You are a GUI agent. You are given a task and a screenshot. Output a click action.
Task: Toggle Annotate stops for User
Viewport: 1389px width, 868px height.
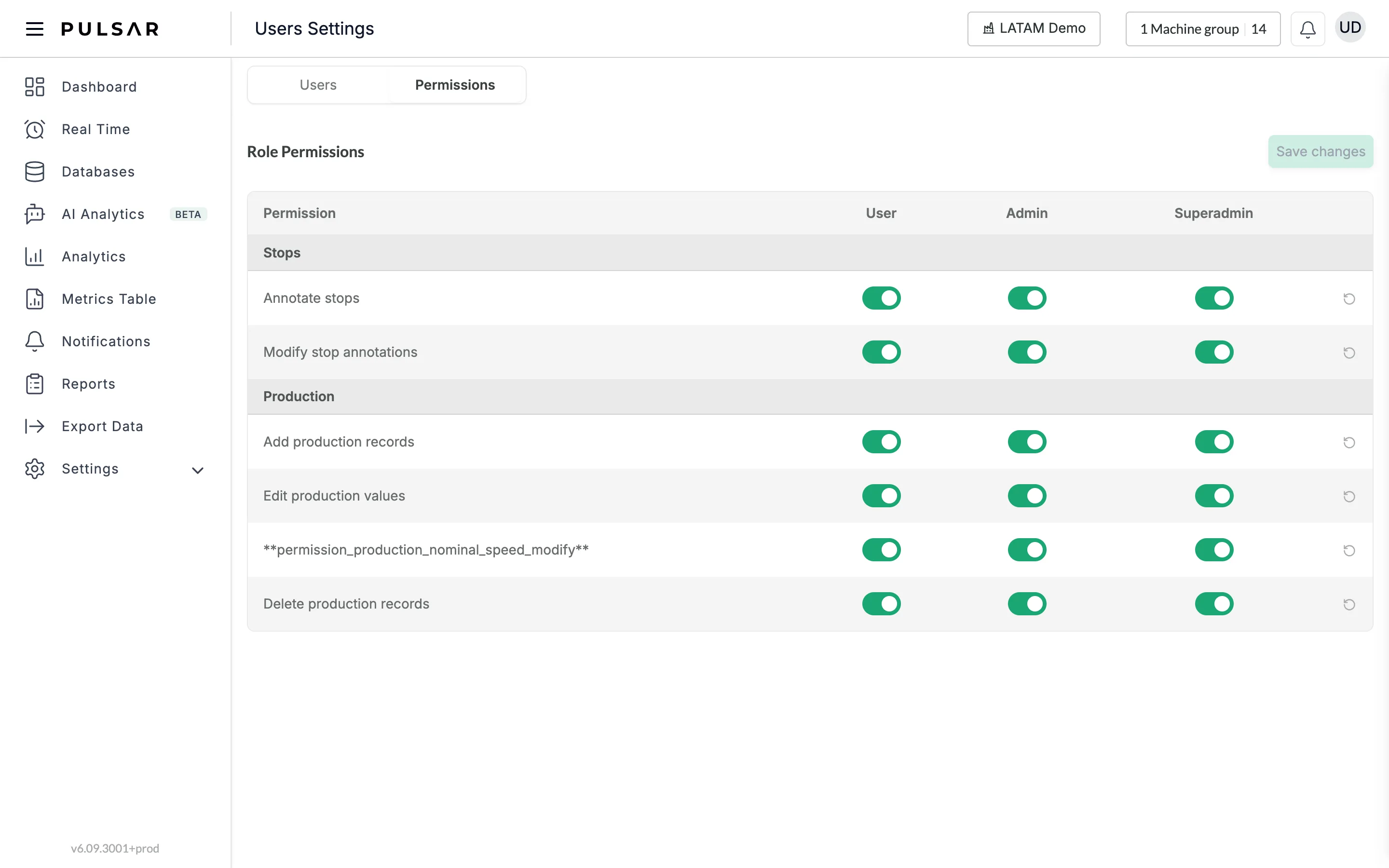click(x=881, y=298)
